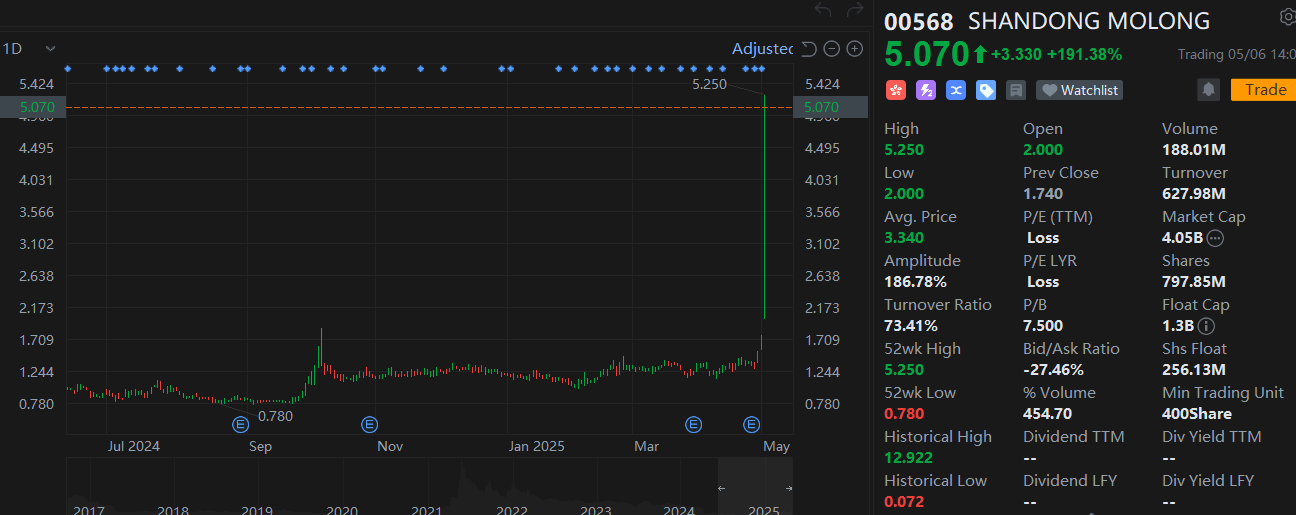This screenshot has height=515, width=1296.
Task: Zoom in the chart with the plus icon
Action: pos(854,48)
